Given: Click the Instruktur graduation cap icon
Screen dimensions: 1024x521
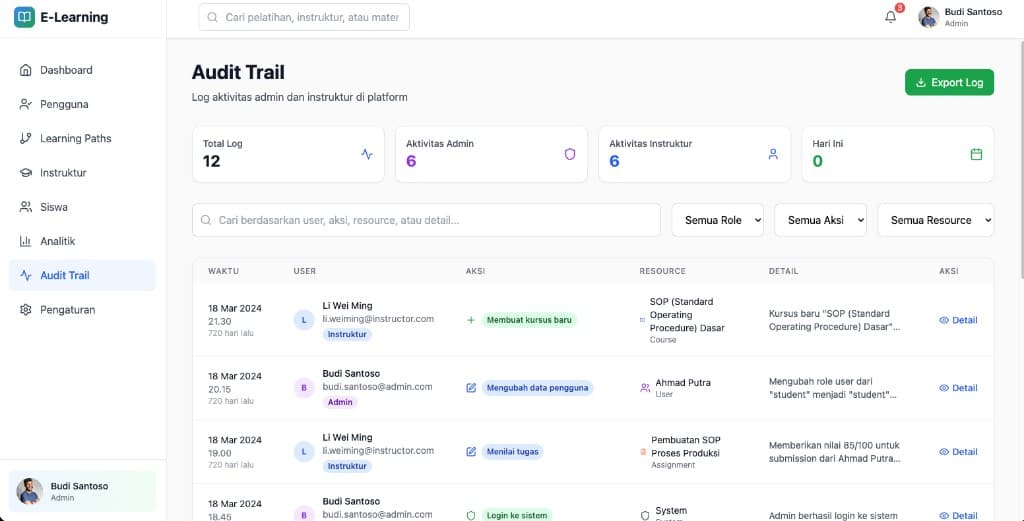Looking at the screenshot, I should click(25, 173).
